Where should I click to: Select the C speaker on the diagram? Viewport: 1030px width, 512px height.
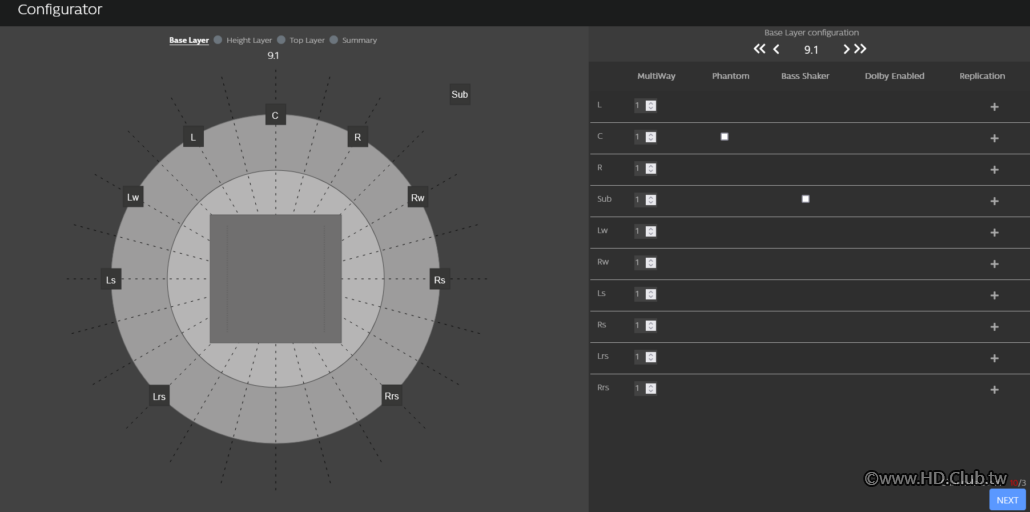pos(275,114)
